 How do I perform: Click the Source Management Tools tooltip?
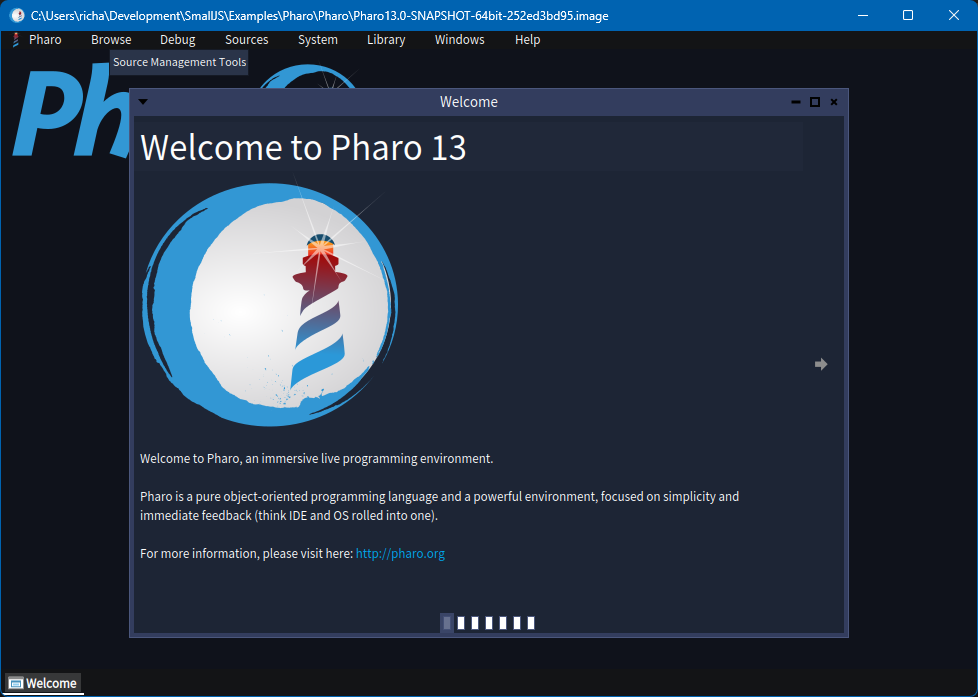pos(179,62)
